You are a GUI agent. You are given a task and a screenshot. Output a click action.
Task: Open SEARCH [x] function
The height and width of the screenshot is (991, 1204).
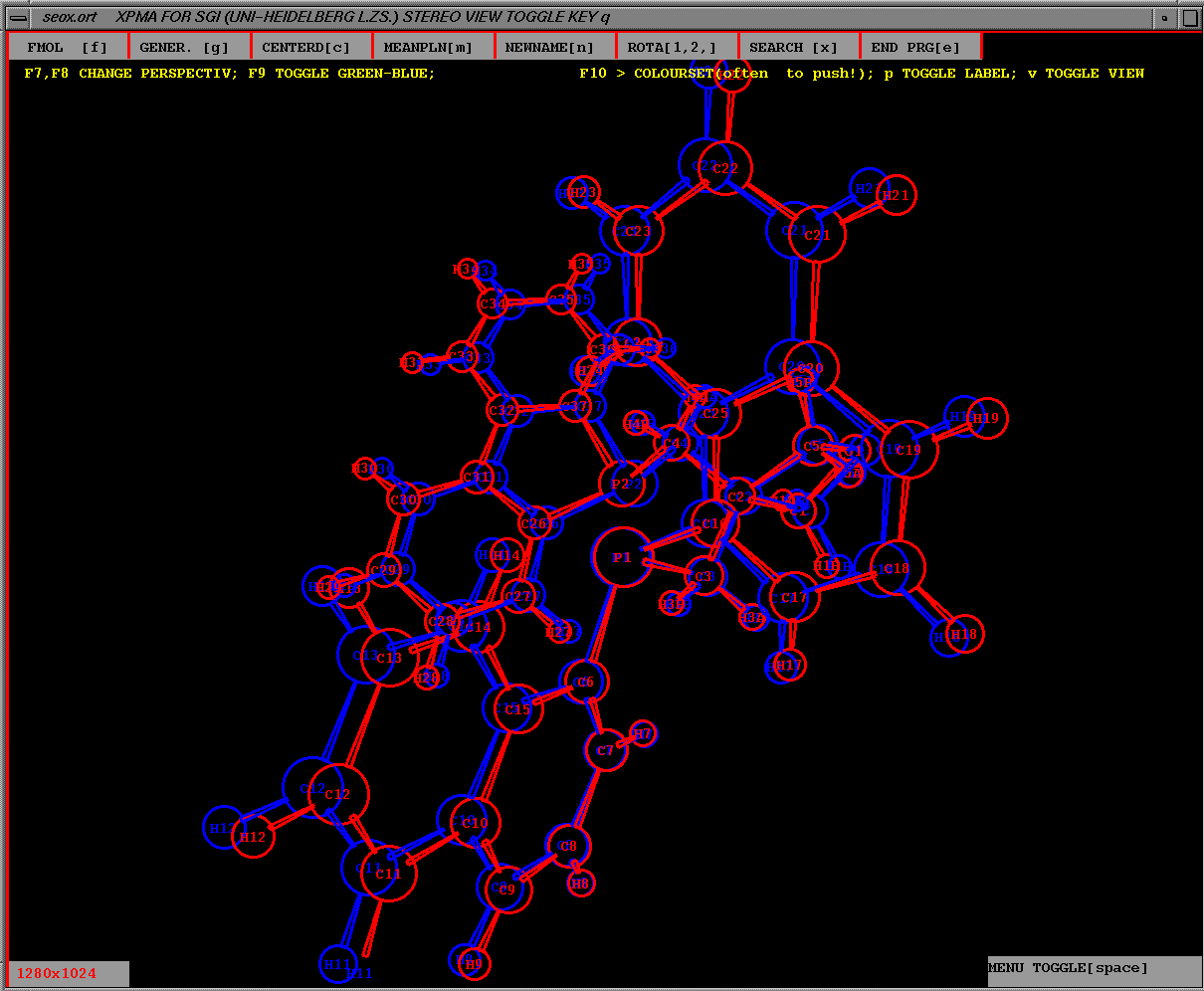798,47
